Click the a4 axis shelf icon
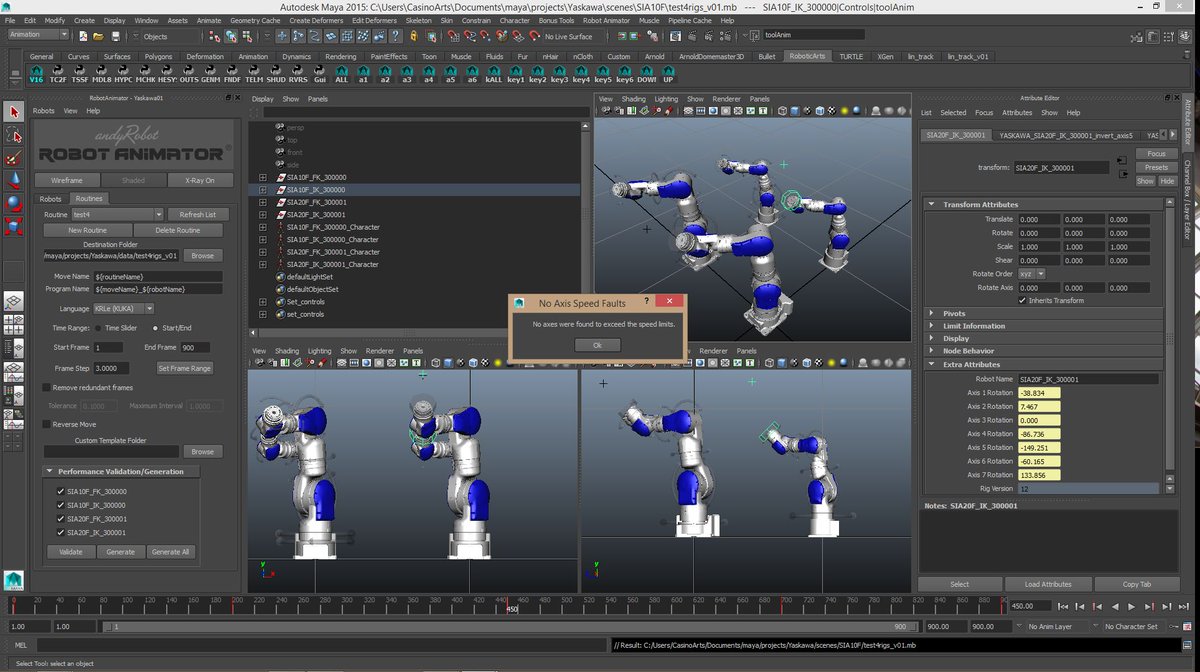The width and height of the screenshot is (1200, 672). tap(429, 74)
